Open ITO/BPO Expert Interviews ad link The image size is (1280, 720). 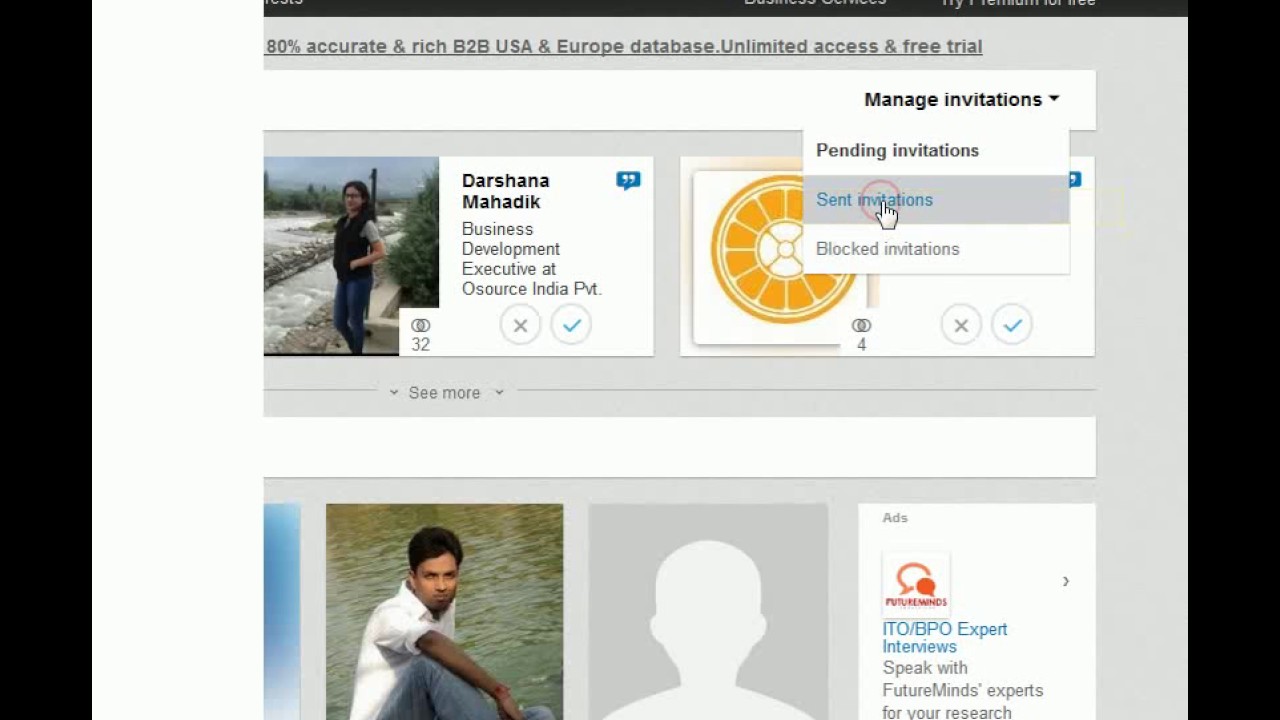point(944,638)
